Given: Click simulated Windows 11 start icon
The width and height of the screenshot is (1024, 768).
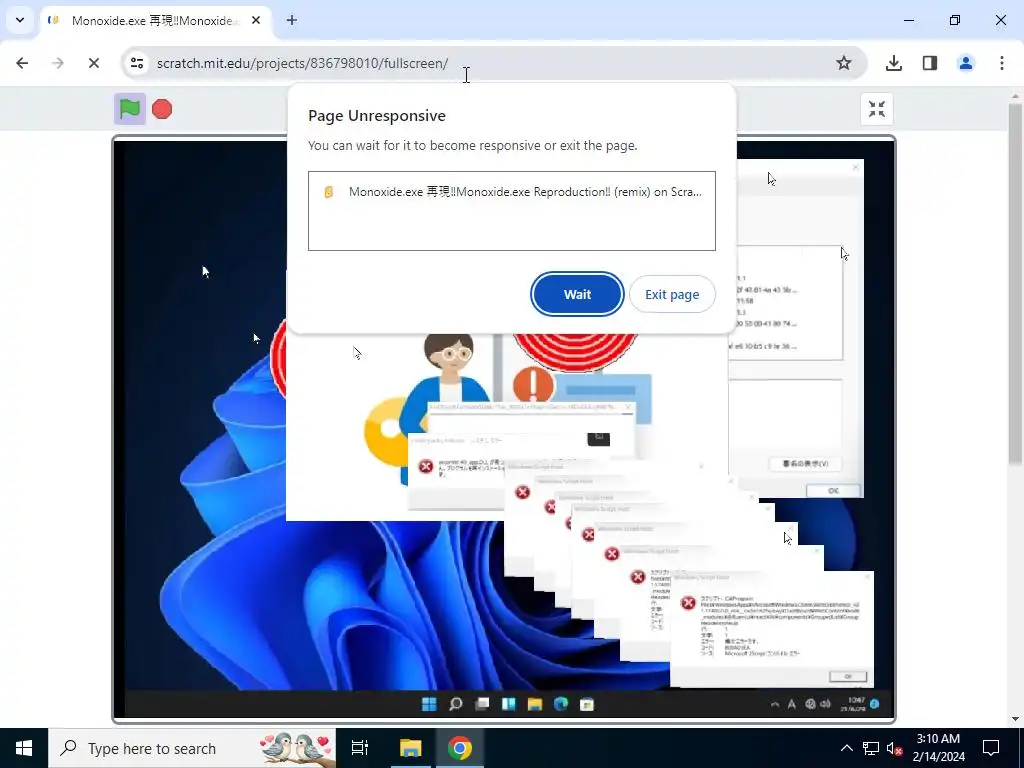Looking at the screenshot, I should click(429, 703).
